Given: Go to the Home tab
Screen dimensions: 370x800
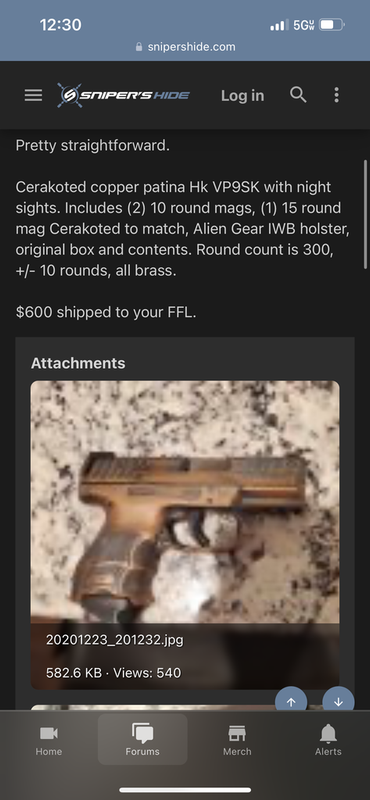Looking at the screenshot, I should pos(48,739).
